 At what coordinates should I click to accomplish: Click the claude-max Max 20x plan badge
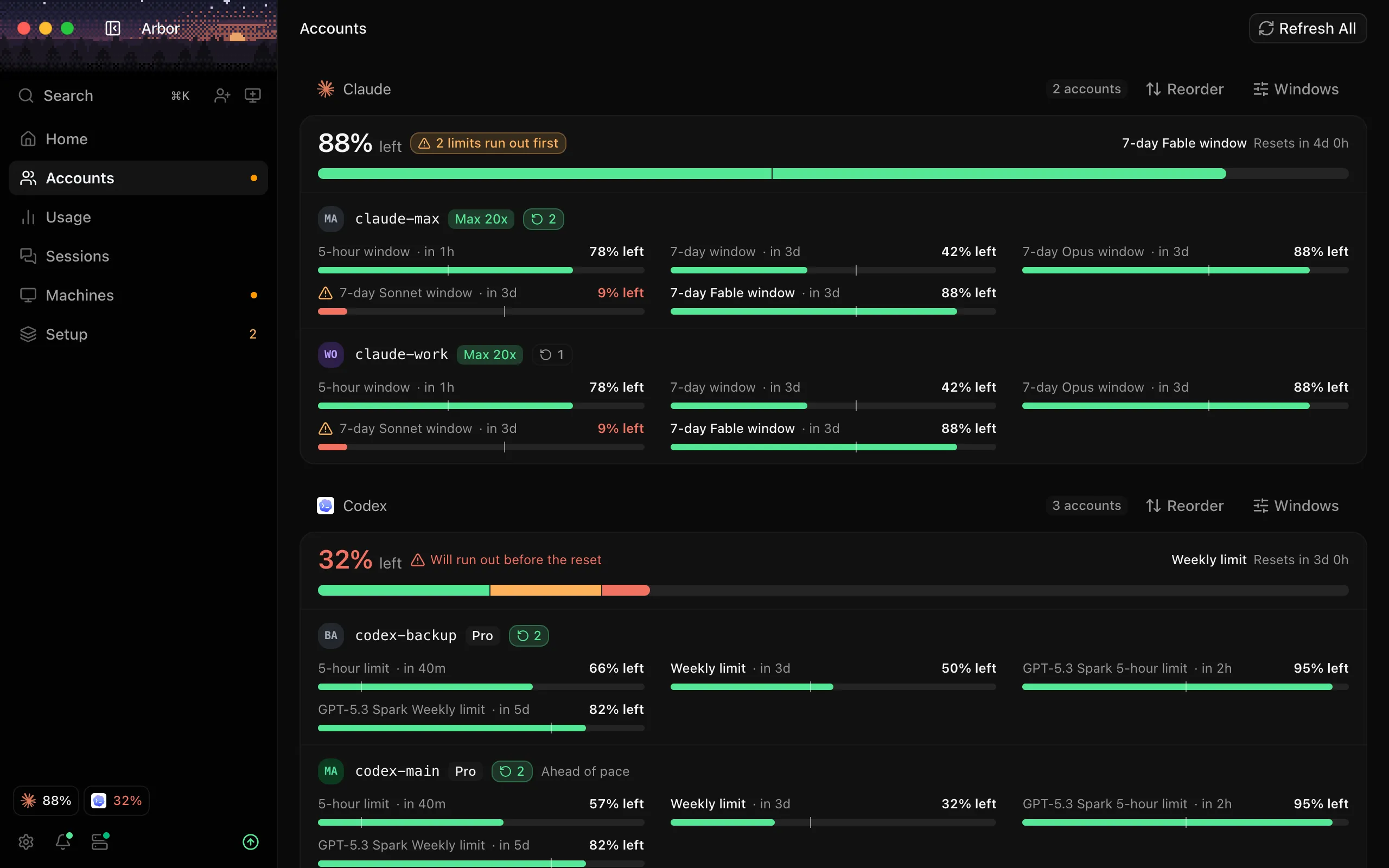pyautogui.click(x=481, y=219)
